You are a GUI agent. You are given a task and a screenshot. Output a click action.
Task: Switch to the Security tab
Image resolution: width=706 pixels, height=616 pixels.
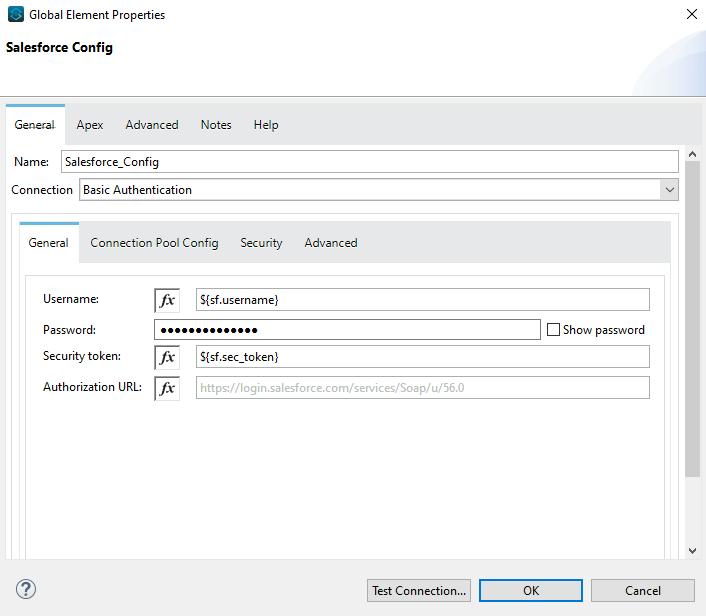[x=261, y=243]
